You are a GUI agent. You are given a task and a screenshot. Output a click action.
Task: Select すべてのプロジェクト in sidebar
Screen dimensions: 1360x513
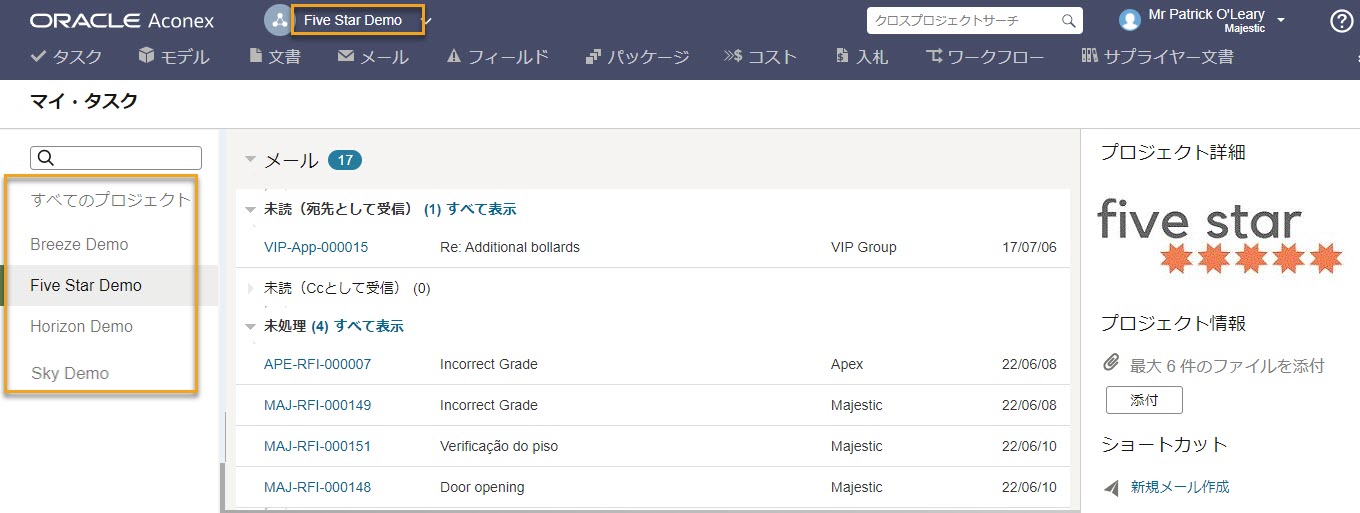pyautogui.click(x=110, y=200)
